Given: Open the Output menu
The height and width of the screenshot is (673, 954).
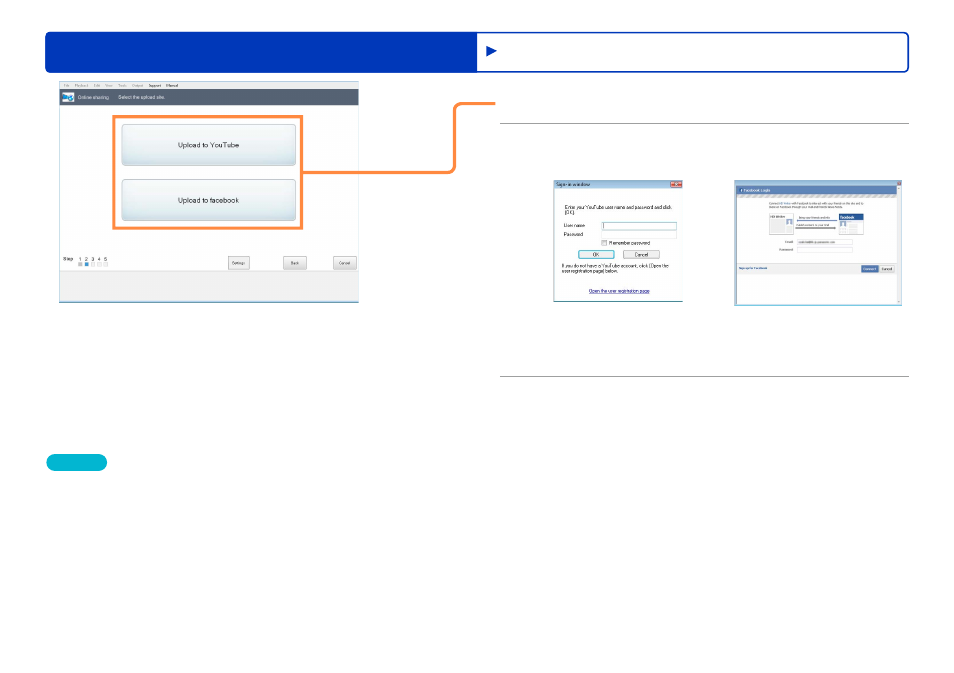Looking at the screenshot, I should coord(138,86).
